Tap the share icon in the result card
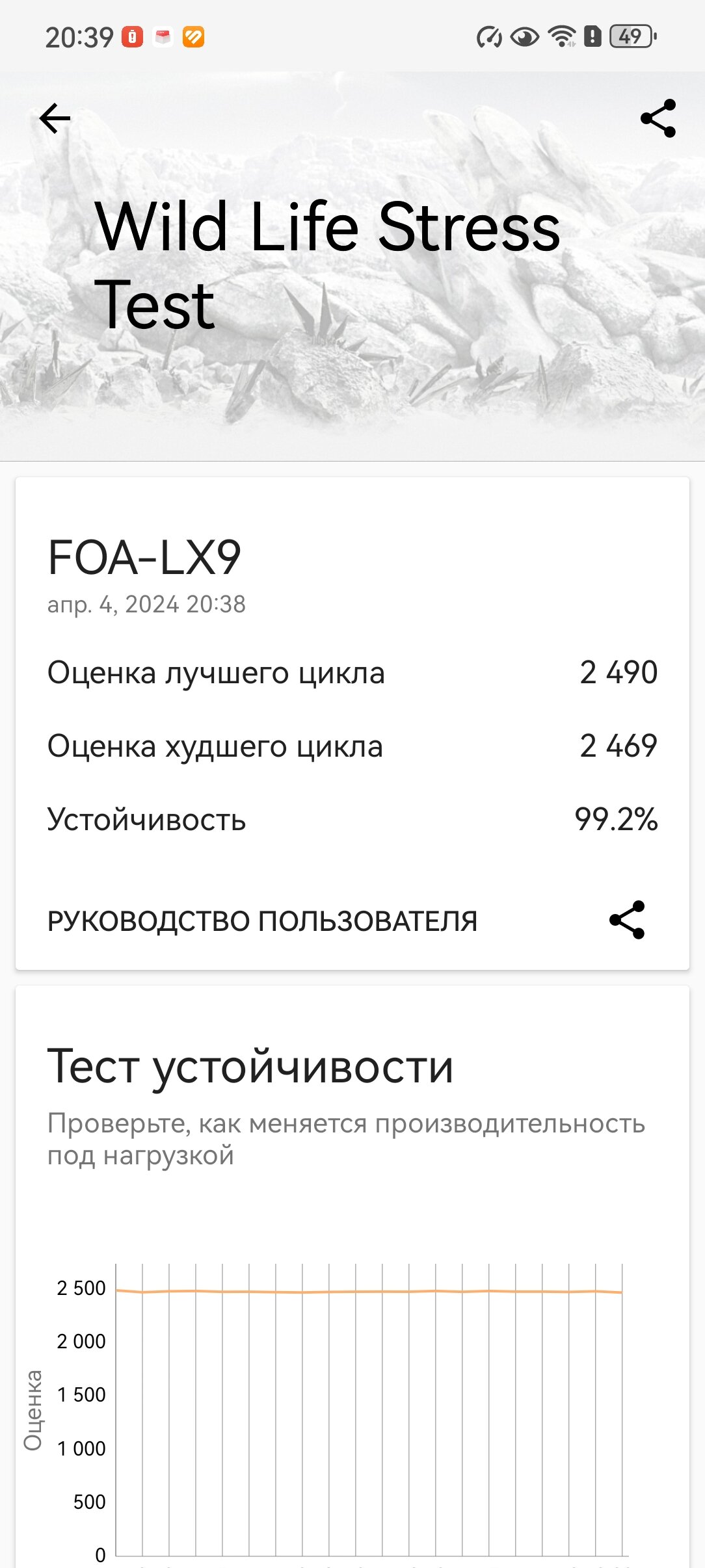Screen dimensions: 705x1568 click(627, 920)
